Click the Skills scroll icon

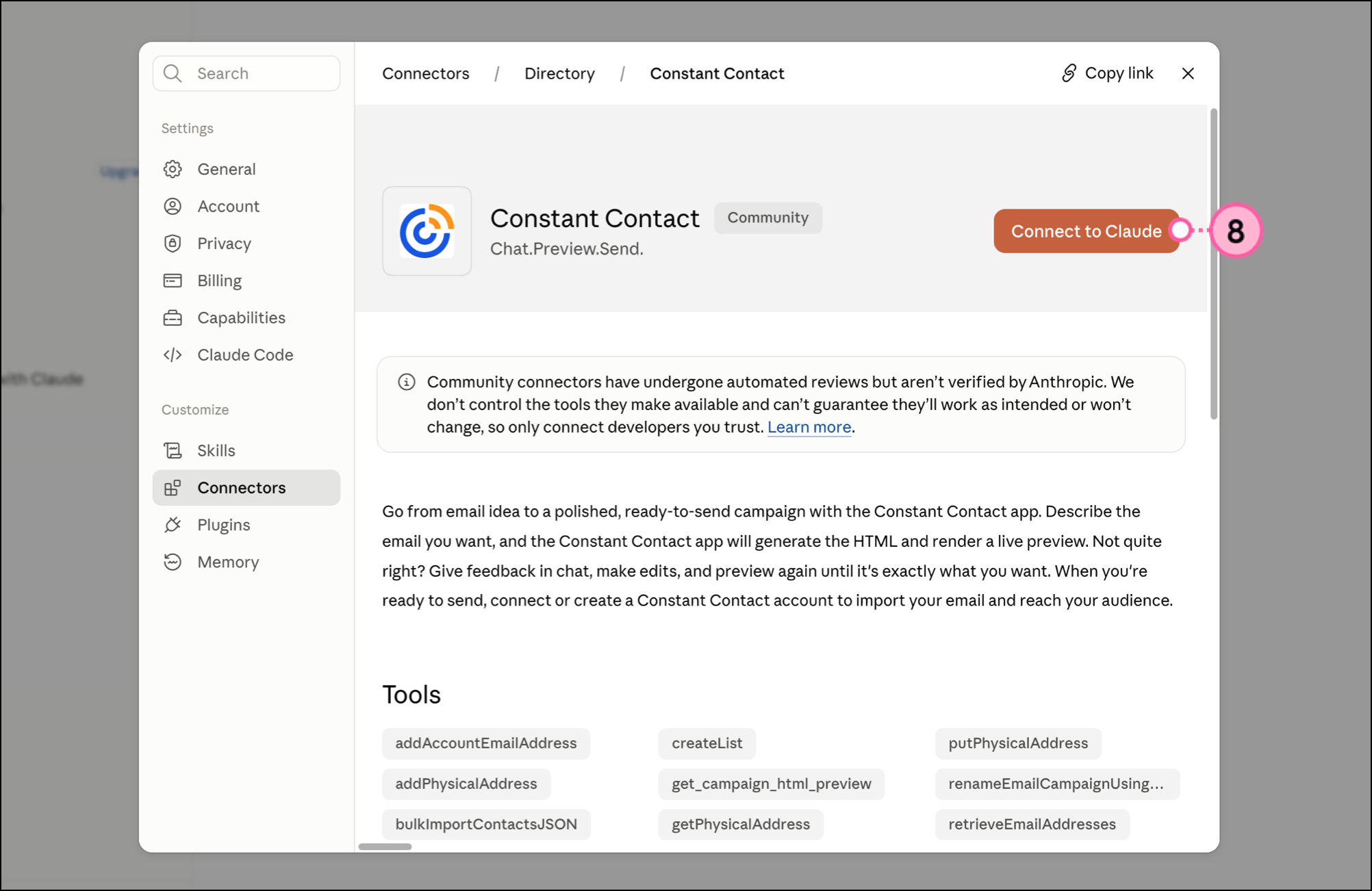tap(173, 450)
